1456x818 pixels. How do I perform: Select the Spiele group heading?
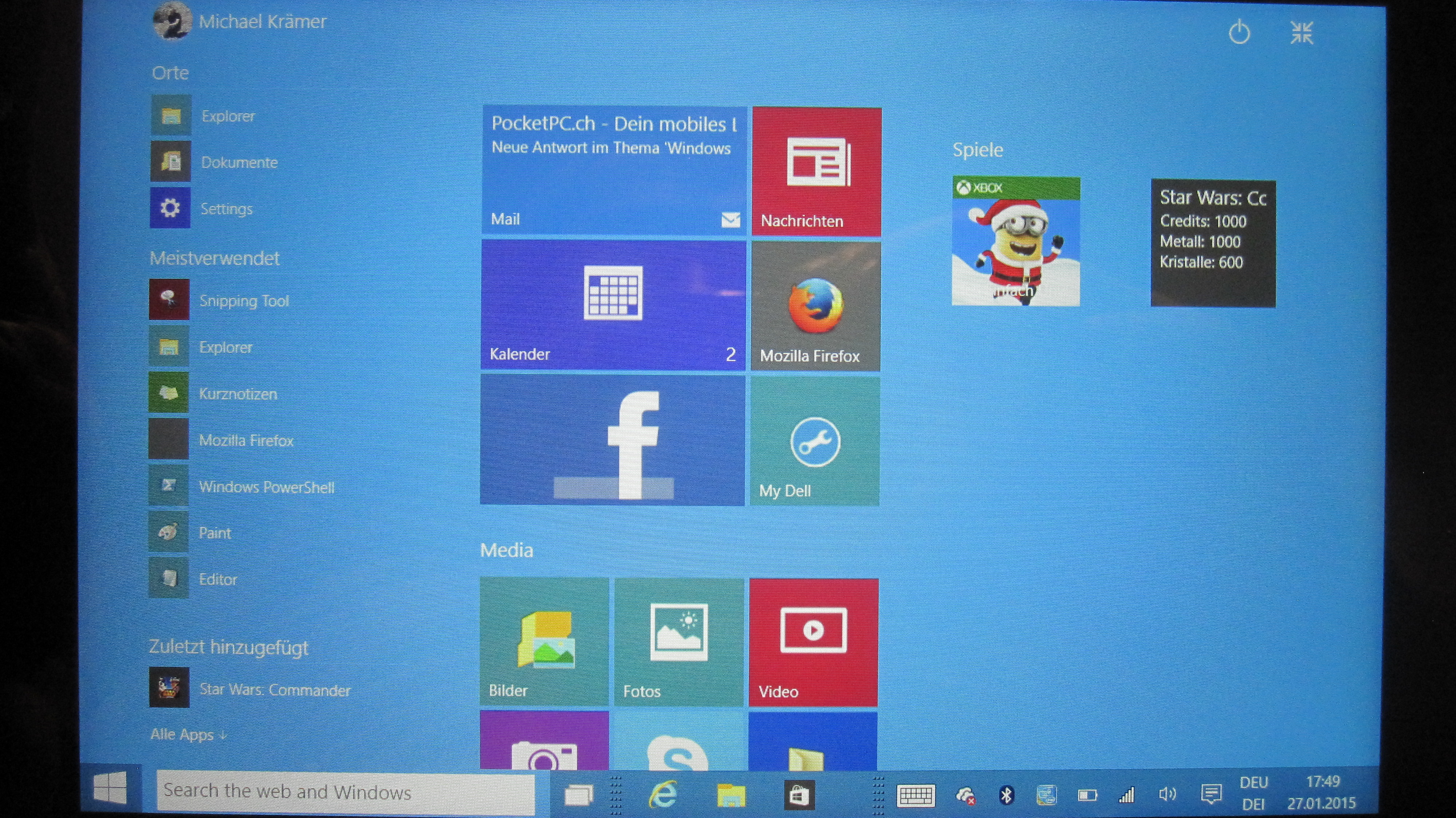[978, 150]
